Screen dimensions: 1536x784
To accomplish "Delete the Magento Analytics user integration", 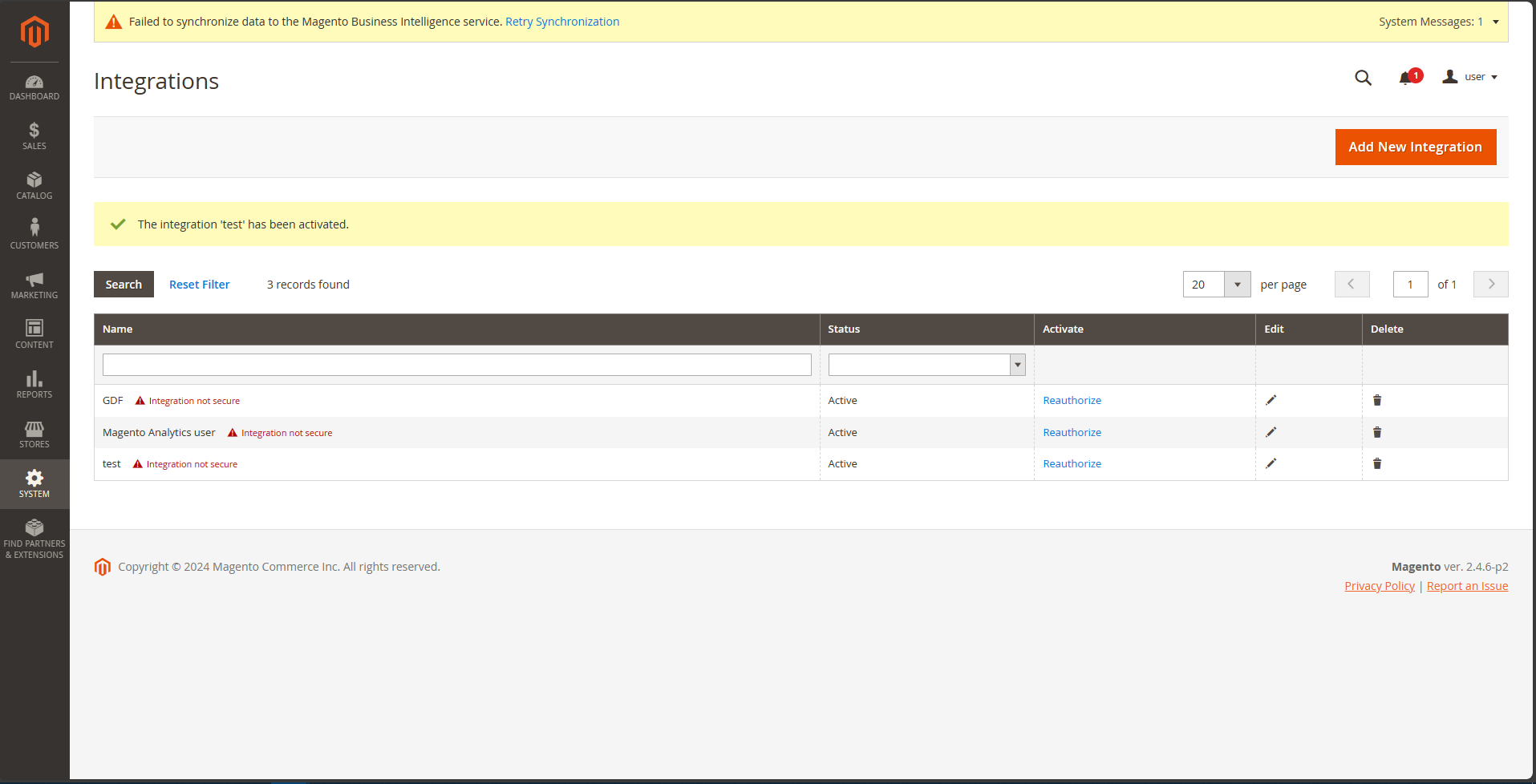I will [1377, 432].
